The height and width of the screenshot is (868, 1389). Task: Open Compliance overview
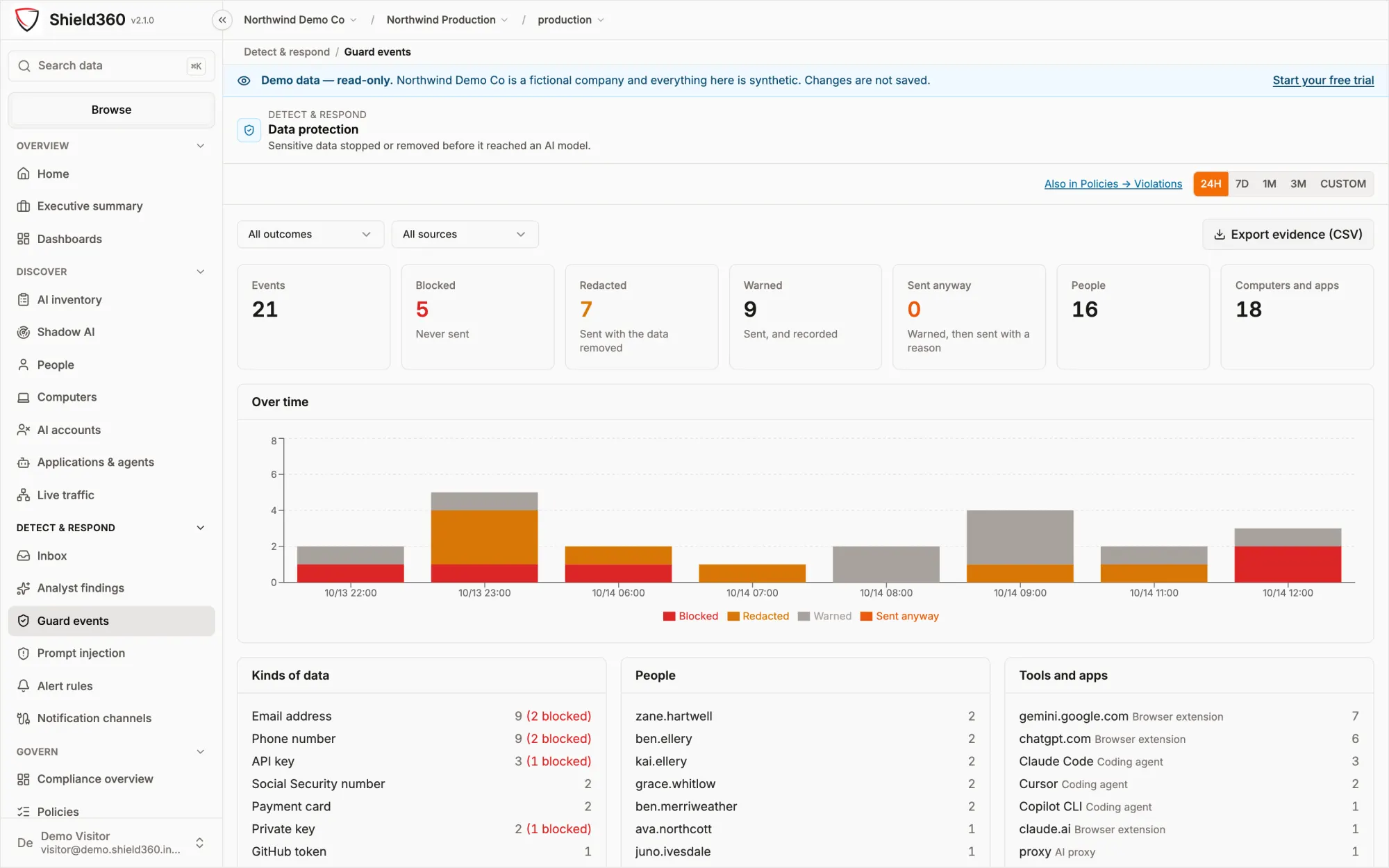111,779
